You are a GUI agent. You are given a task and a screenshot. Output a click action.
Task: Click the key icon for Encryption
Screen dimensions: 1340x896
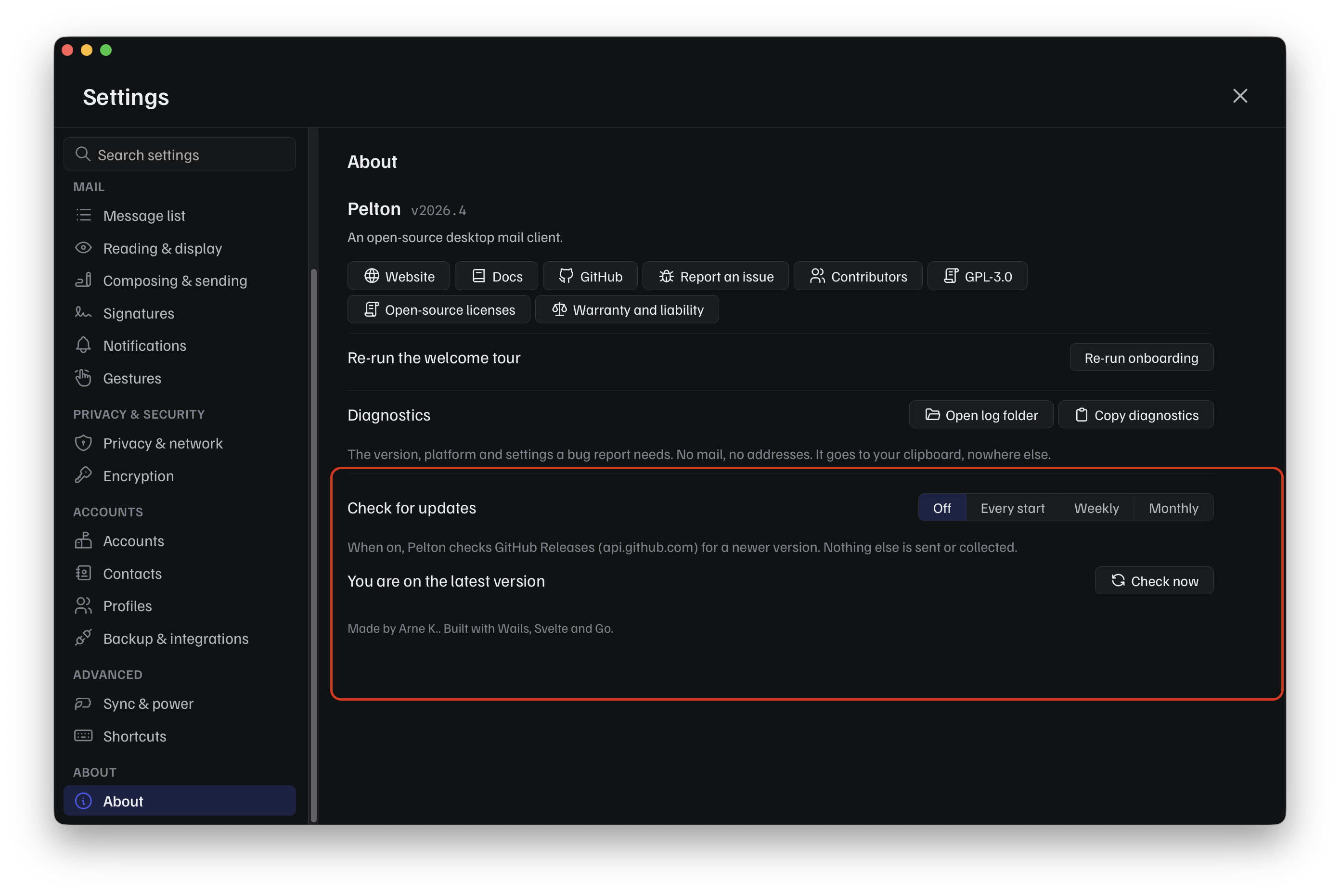click(x=83, y=475)
